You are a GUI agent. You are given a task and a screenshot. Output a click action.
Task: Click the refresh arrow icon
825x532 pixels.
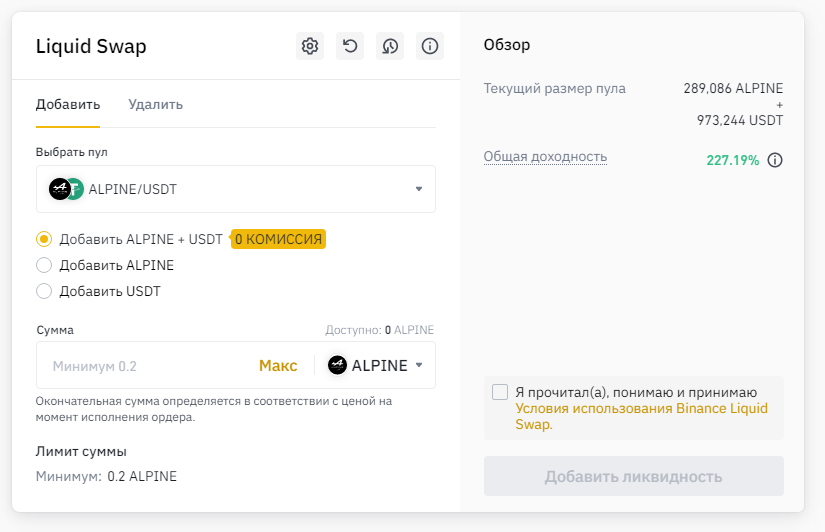tap(350, 46)
